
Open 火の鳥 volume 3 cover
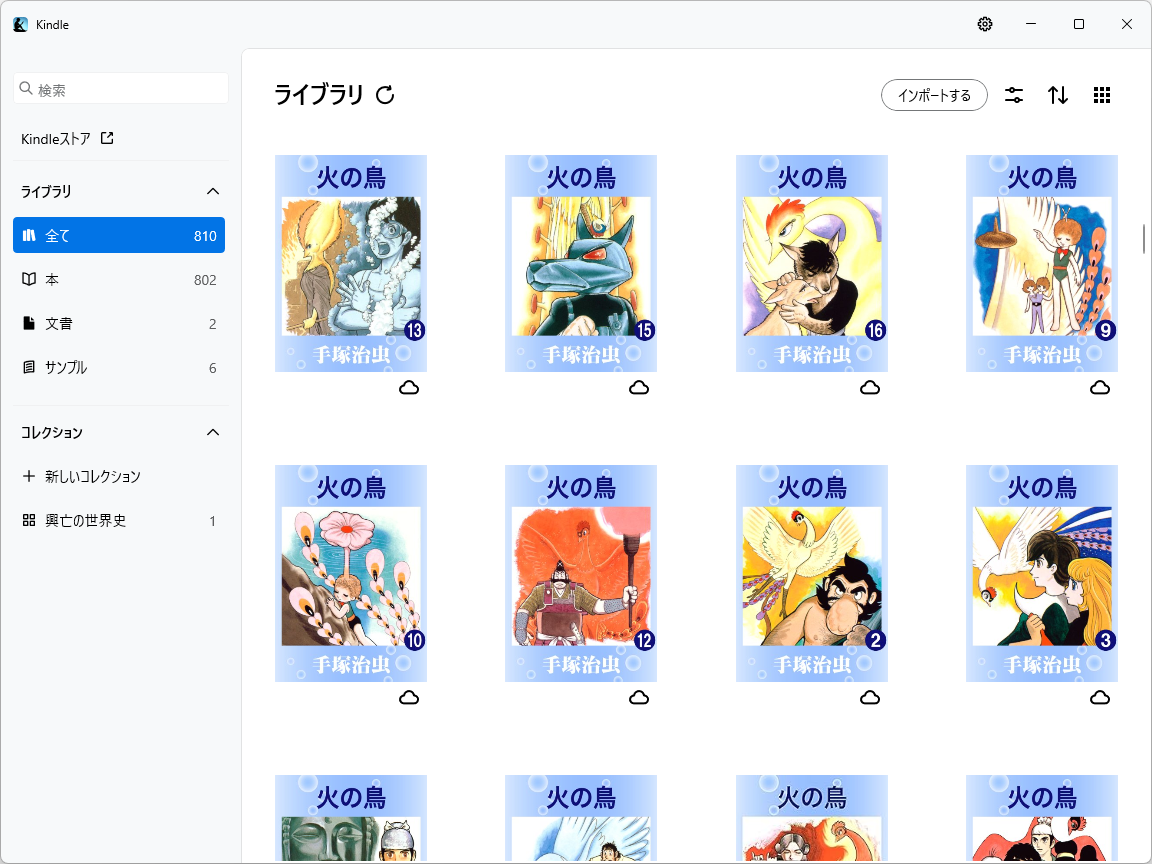pos(1042,573)
